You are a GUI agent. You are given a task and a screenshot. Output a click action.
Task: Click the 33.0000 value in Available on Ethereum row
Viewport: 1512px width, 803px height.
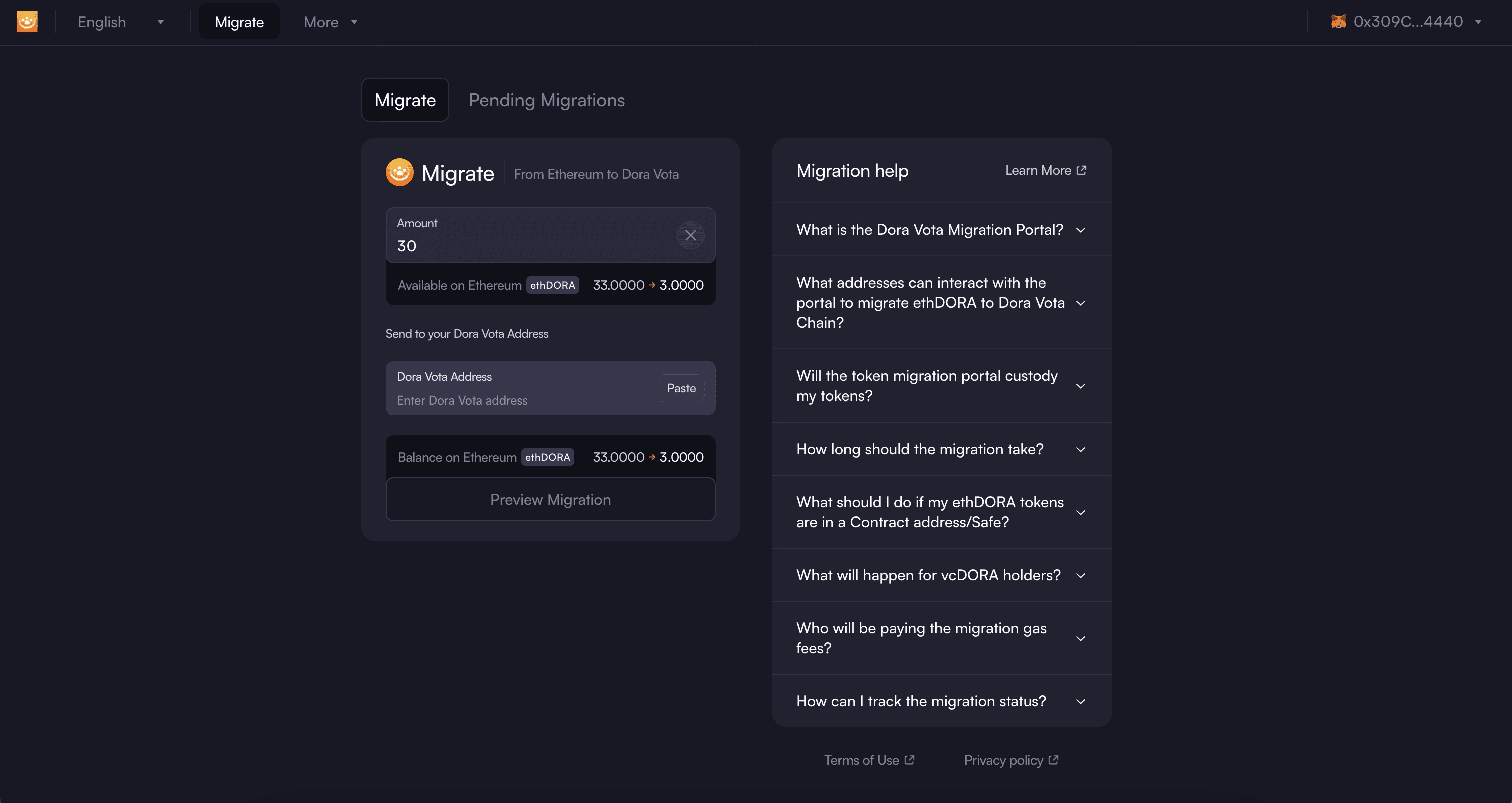618,285
